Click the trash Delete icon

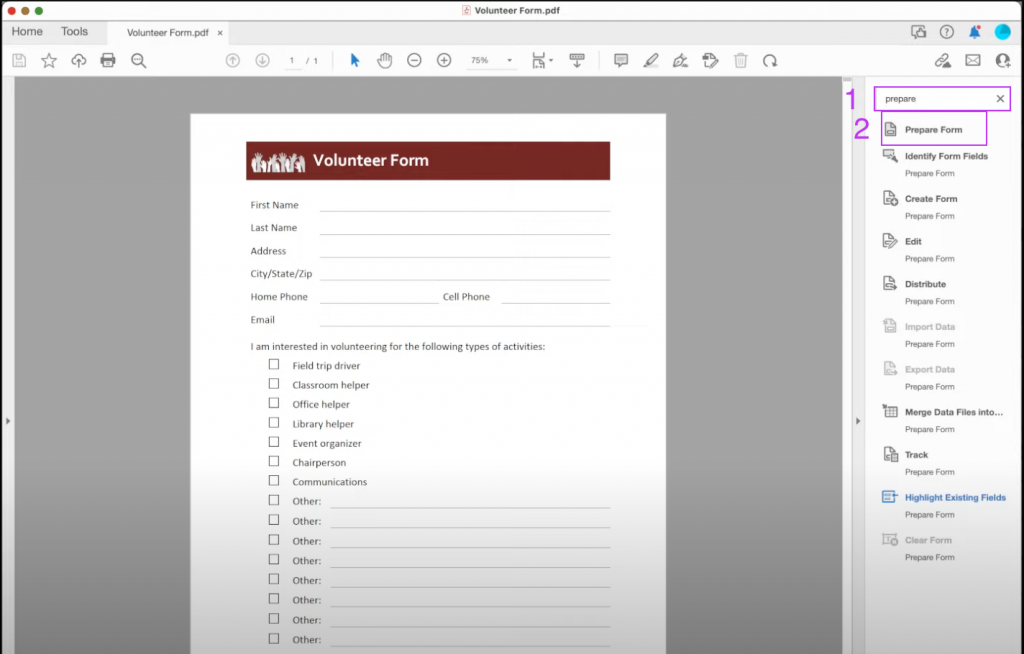pos(740,60)
